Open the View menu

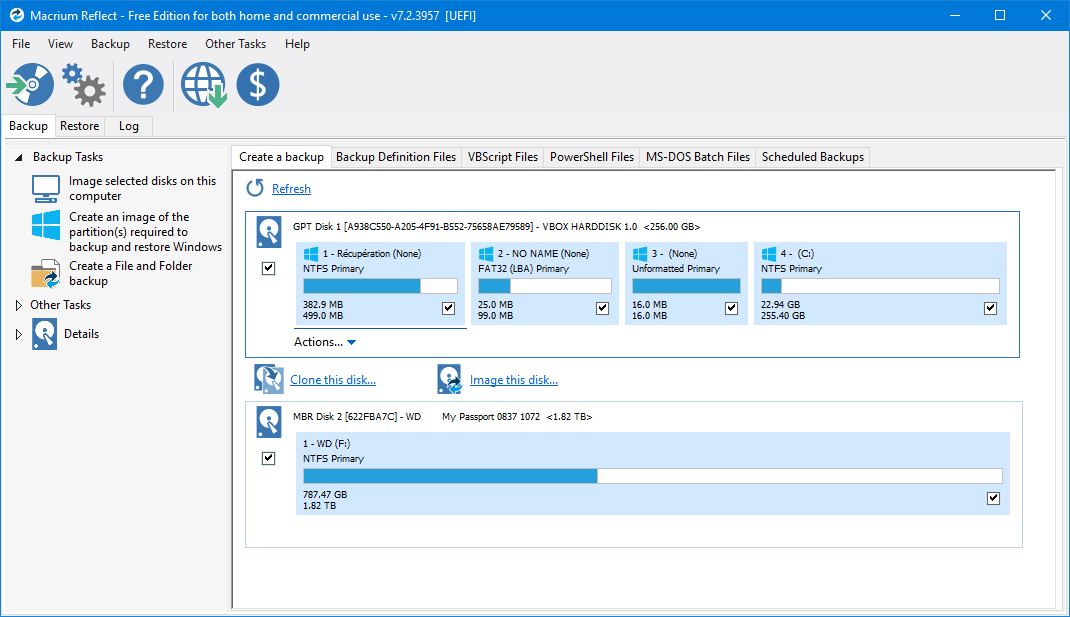60,44
